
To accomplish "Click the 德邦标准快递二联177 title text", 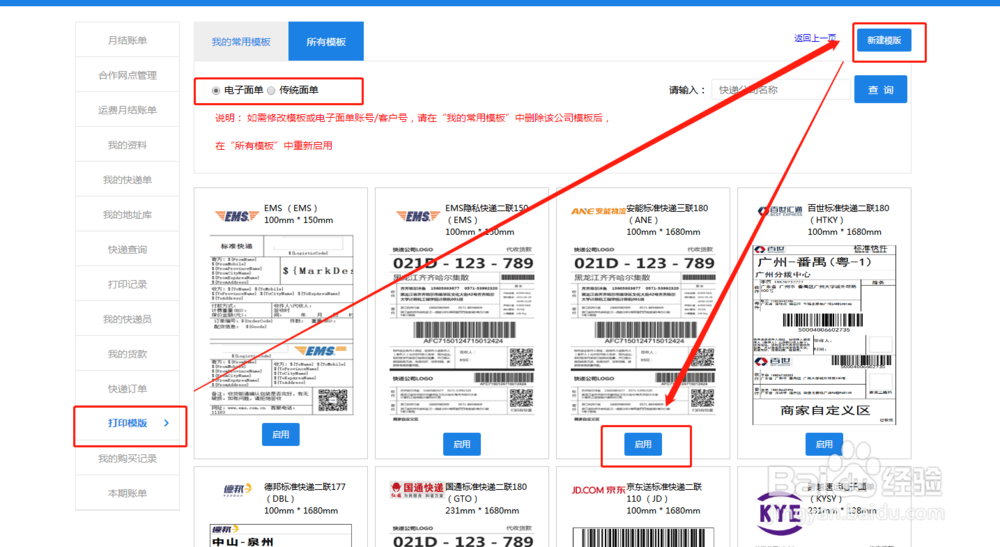I will (305, 487).
